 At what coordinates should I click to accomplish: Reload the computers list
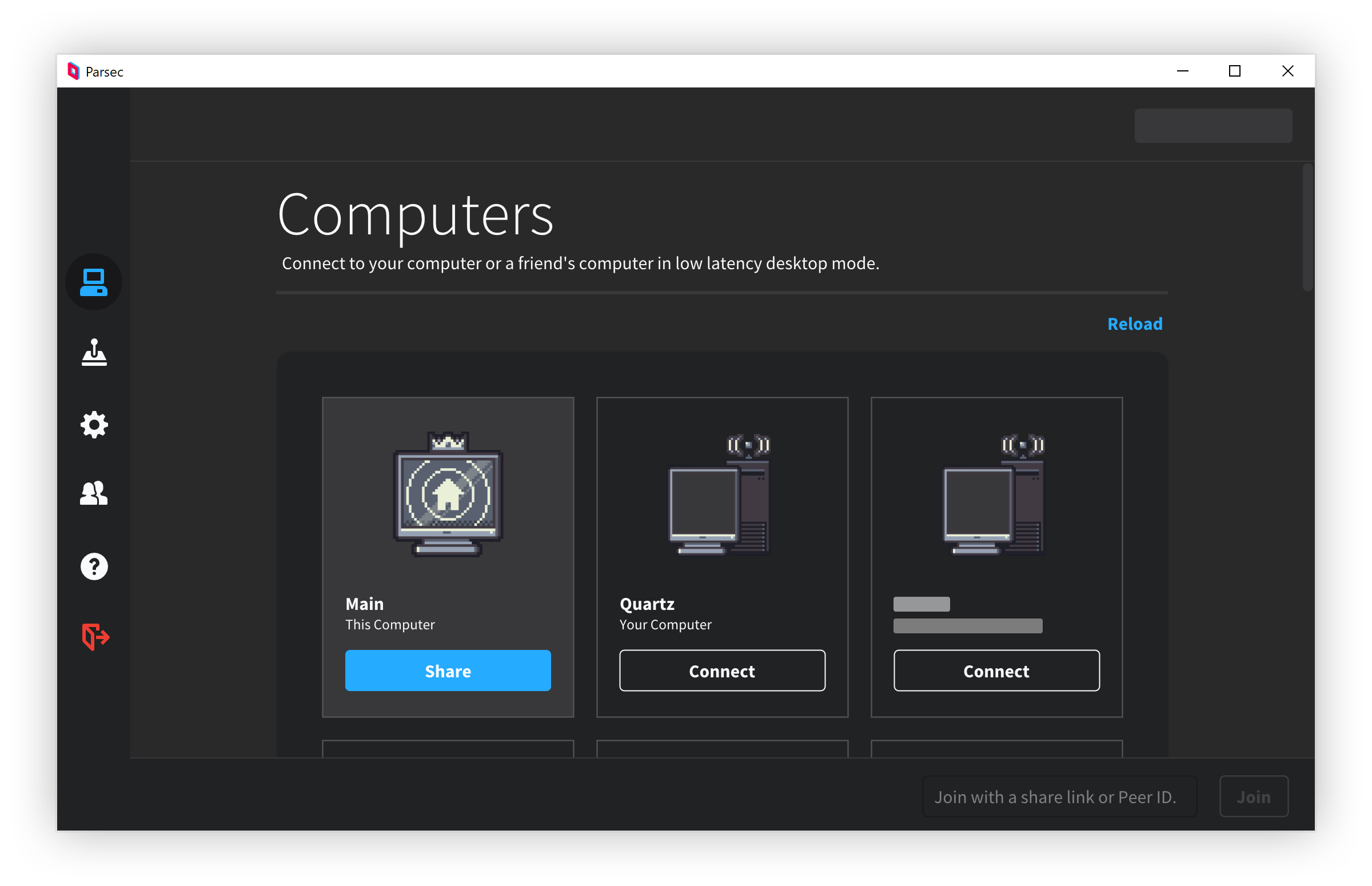[x=1134, y=324]
